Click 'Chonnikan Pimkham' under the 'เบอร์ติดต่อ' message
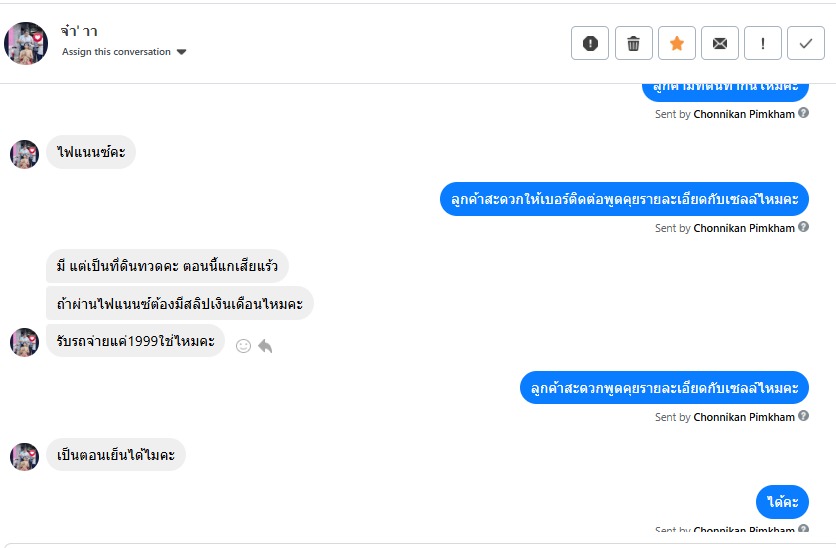This screenshot has height=548, width=836. tap(744, 228)
